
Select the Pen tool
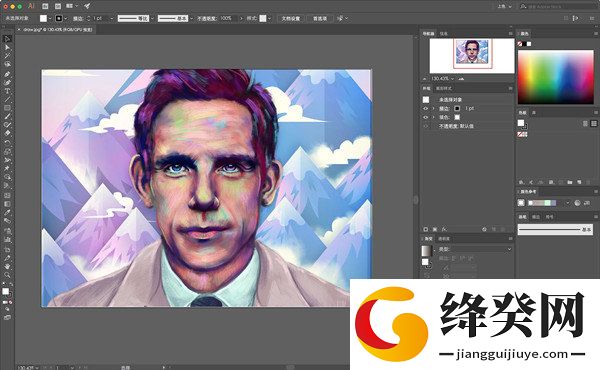click(7, 74)
